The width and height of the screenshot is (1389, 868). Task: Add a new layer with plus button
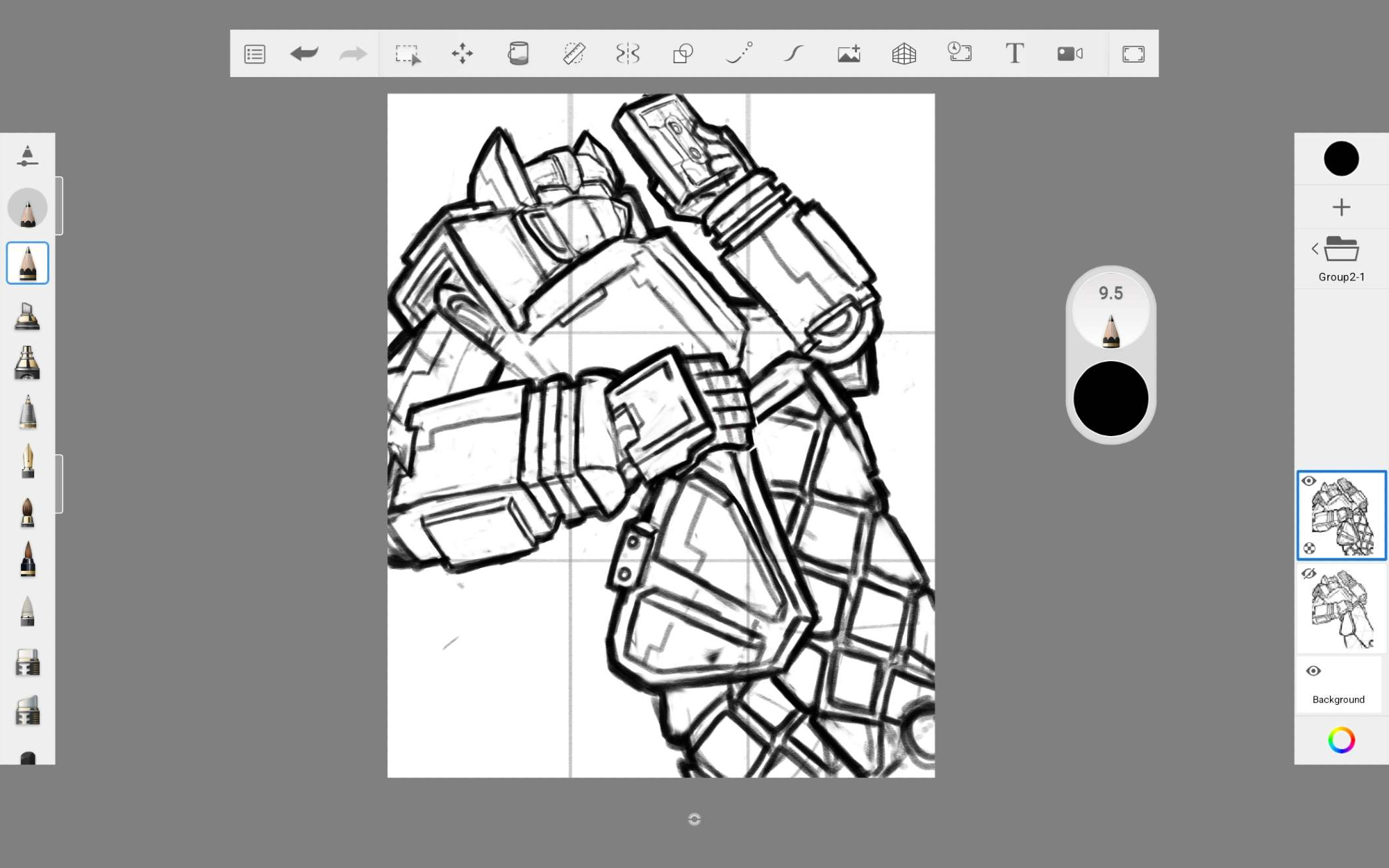[x=1341, y=207]
